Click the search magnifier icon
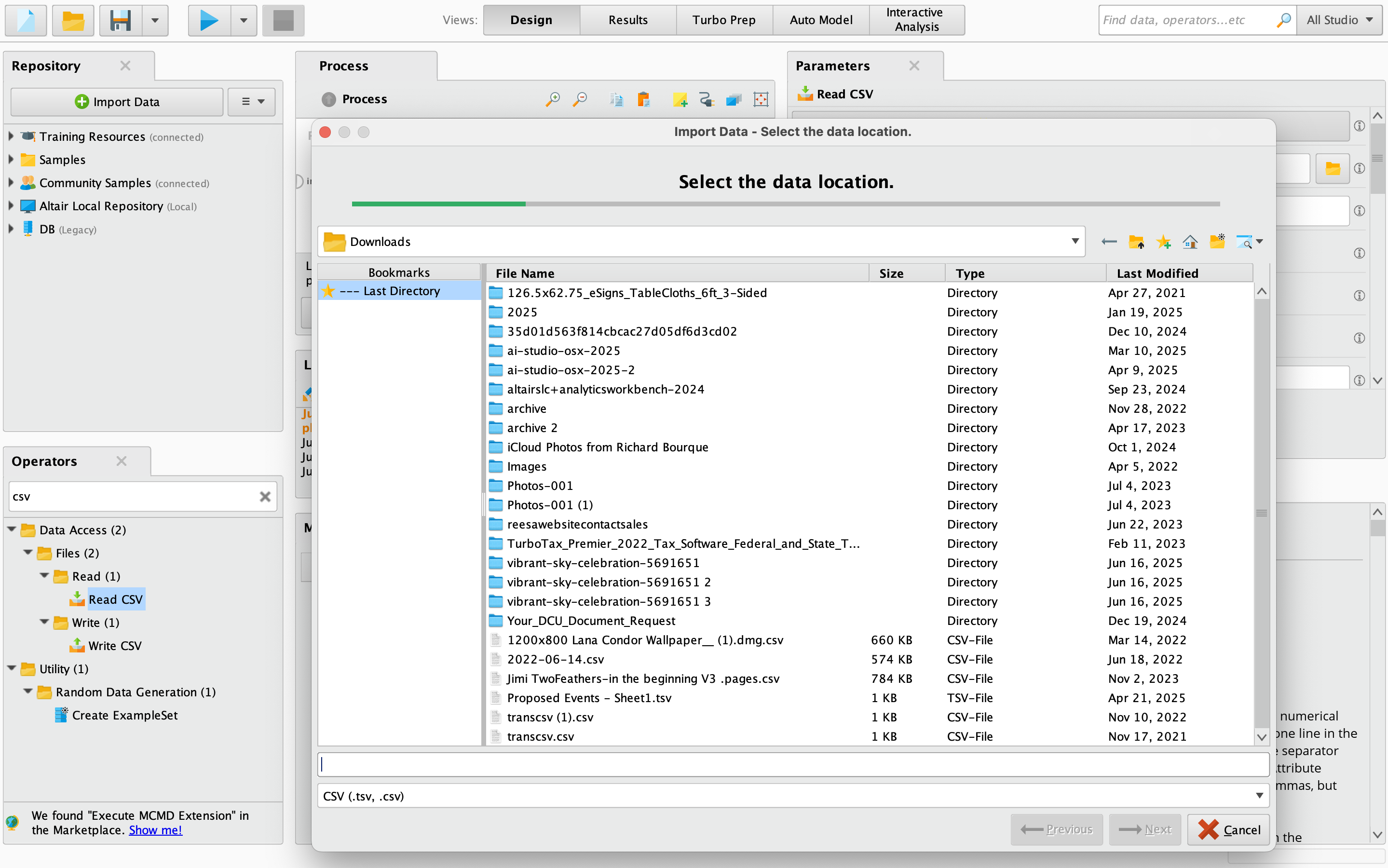 (1283, 20)
